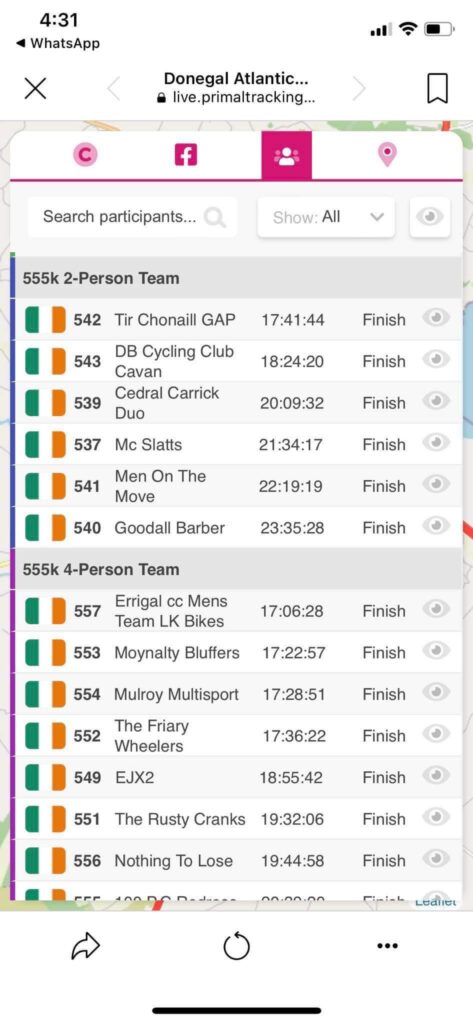Viewport: 473px width, 1024px height.
Task: Select the participants tab
Action: (287, 155)
